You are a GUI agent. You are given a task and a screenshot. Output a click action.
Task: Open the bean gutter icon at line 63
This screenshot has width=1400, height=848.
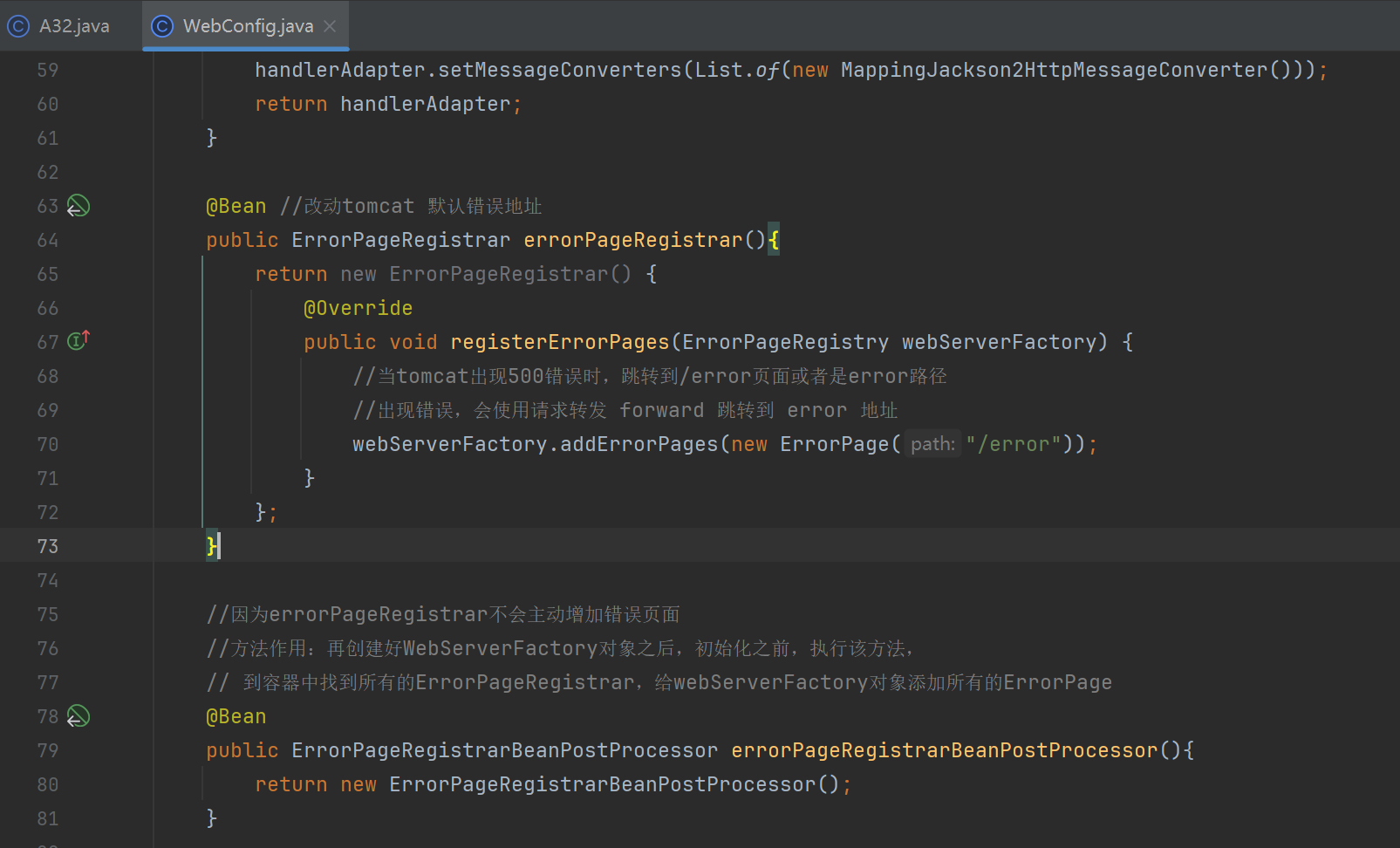[79, 206]
